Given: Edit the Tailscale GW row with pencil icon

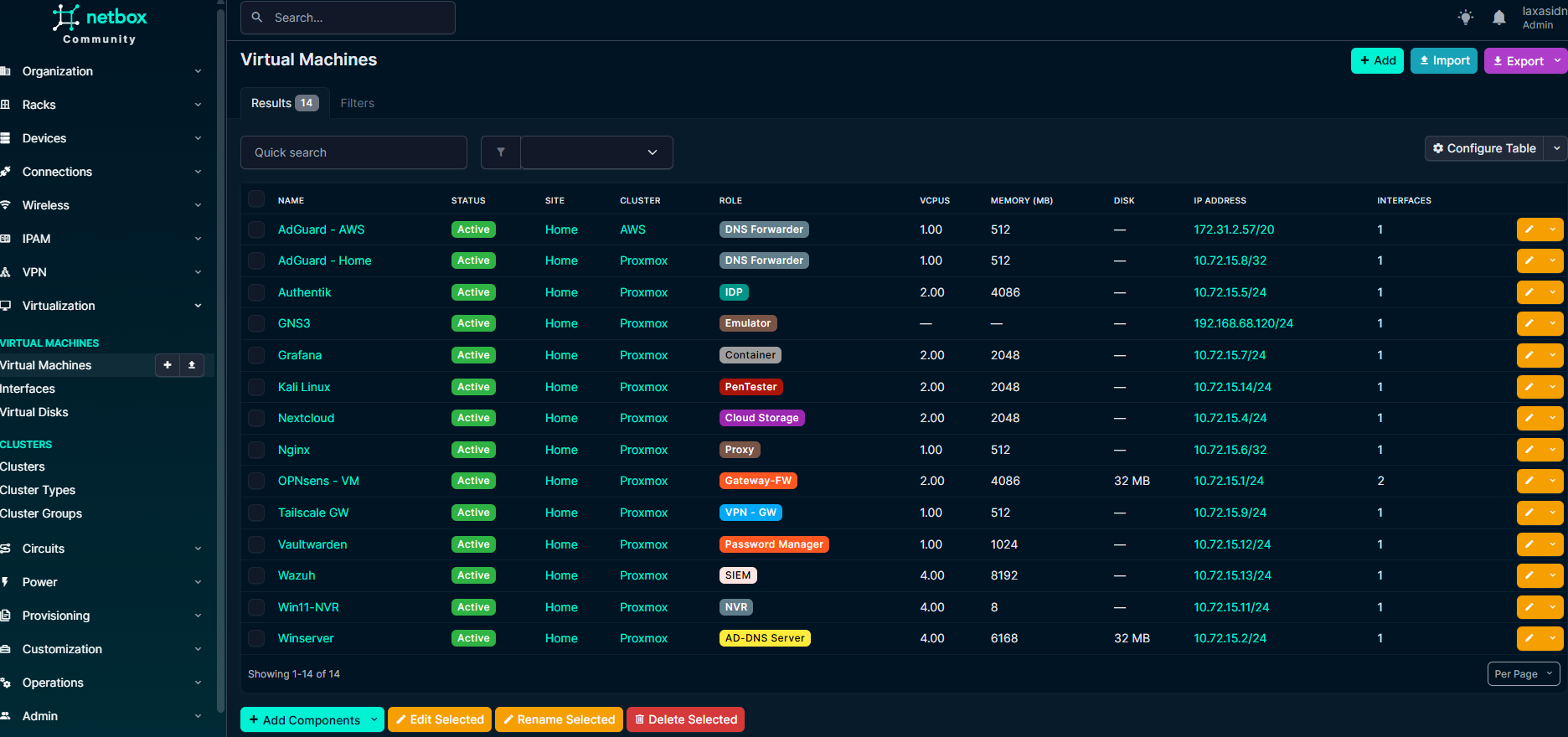Looking at the screenshot, I should (1529, 513).
